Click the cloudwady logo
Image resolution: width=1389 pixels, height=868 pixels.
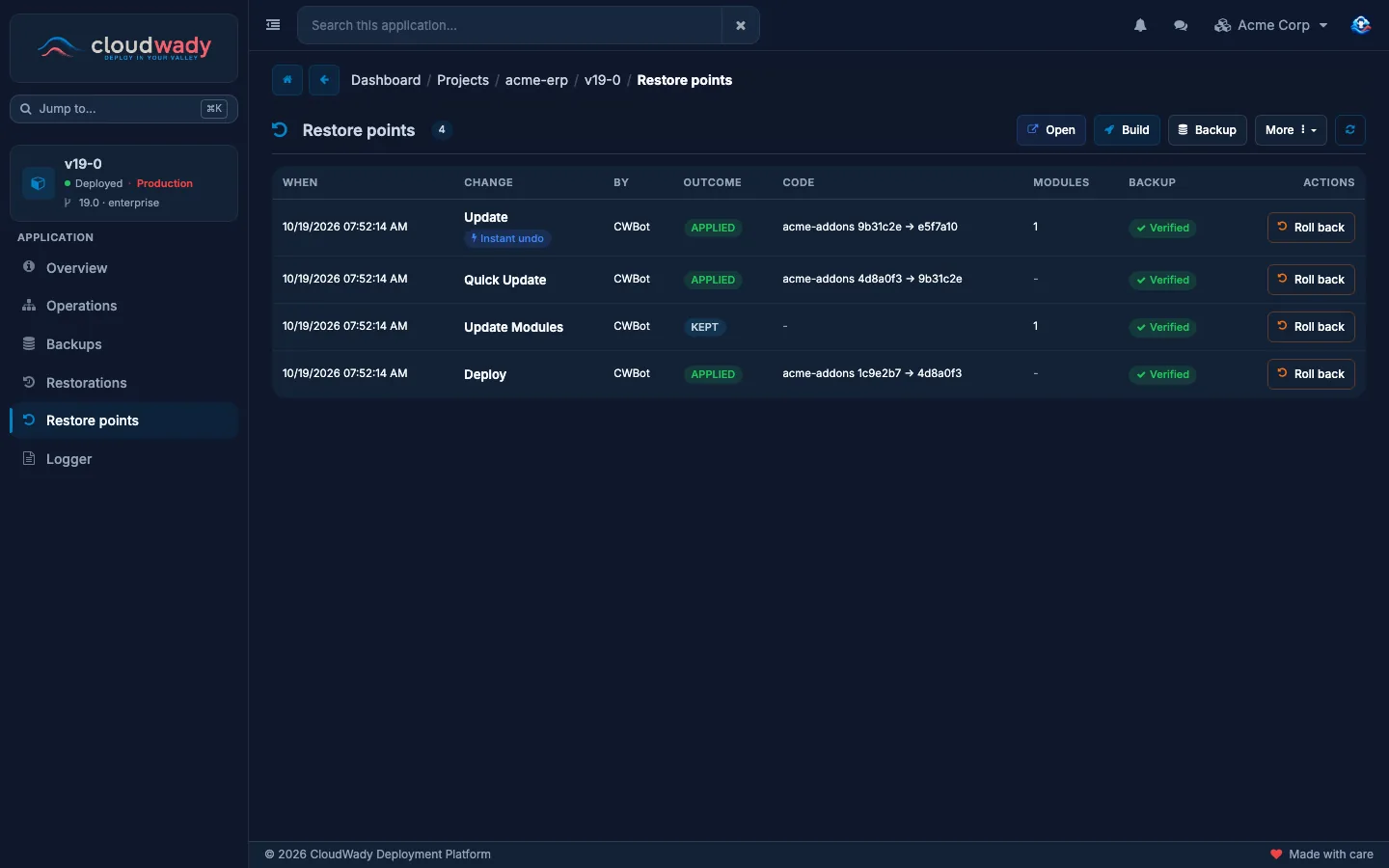pos(123,47)
